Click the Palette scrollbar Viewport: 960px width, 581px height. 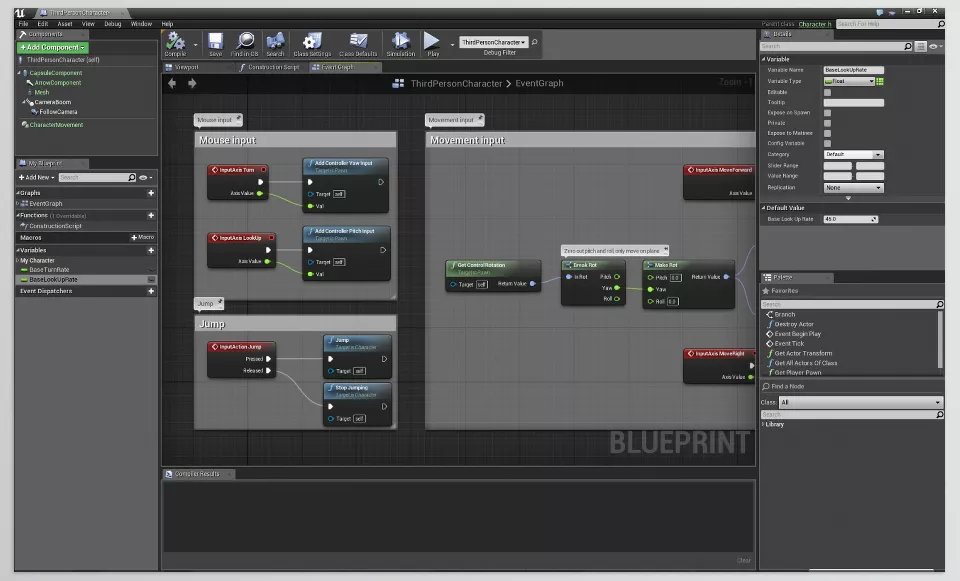click(x=940, y=340)
